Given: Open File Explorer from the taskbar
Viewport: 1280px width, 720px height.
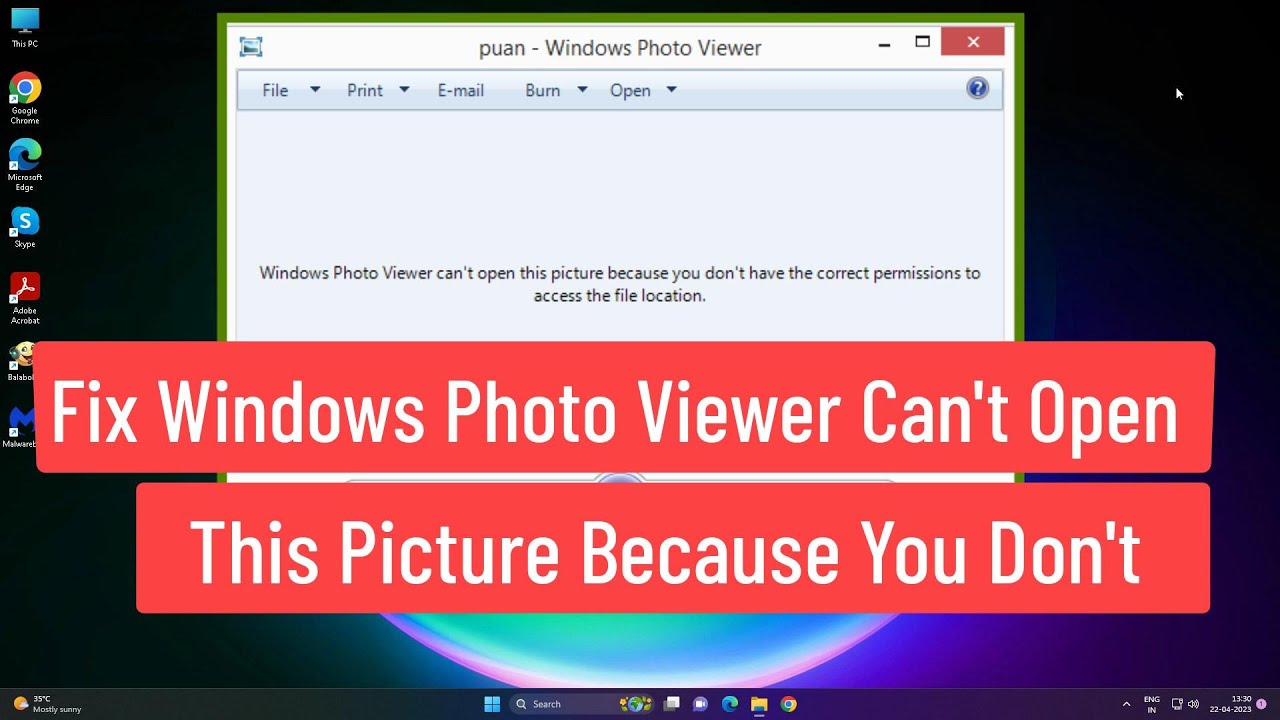Looking at the screenshot, I should (x=759, y=704).
